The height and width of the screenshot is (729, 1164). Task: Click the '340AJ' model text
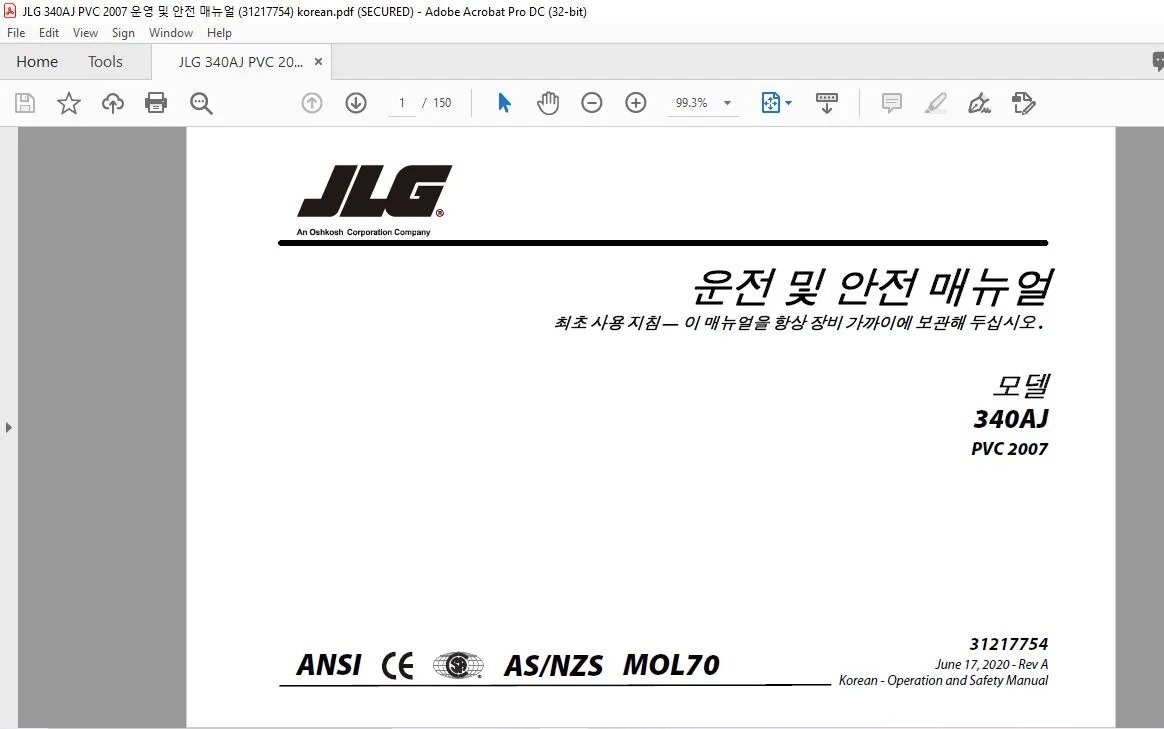(1011, 419)
